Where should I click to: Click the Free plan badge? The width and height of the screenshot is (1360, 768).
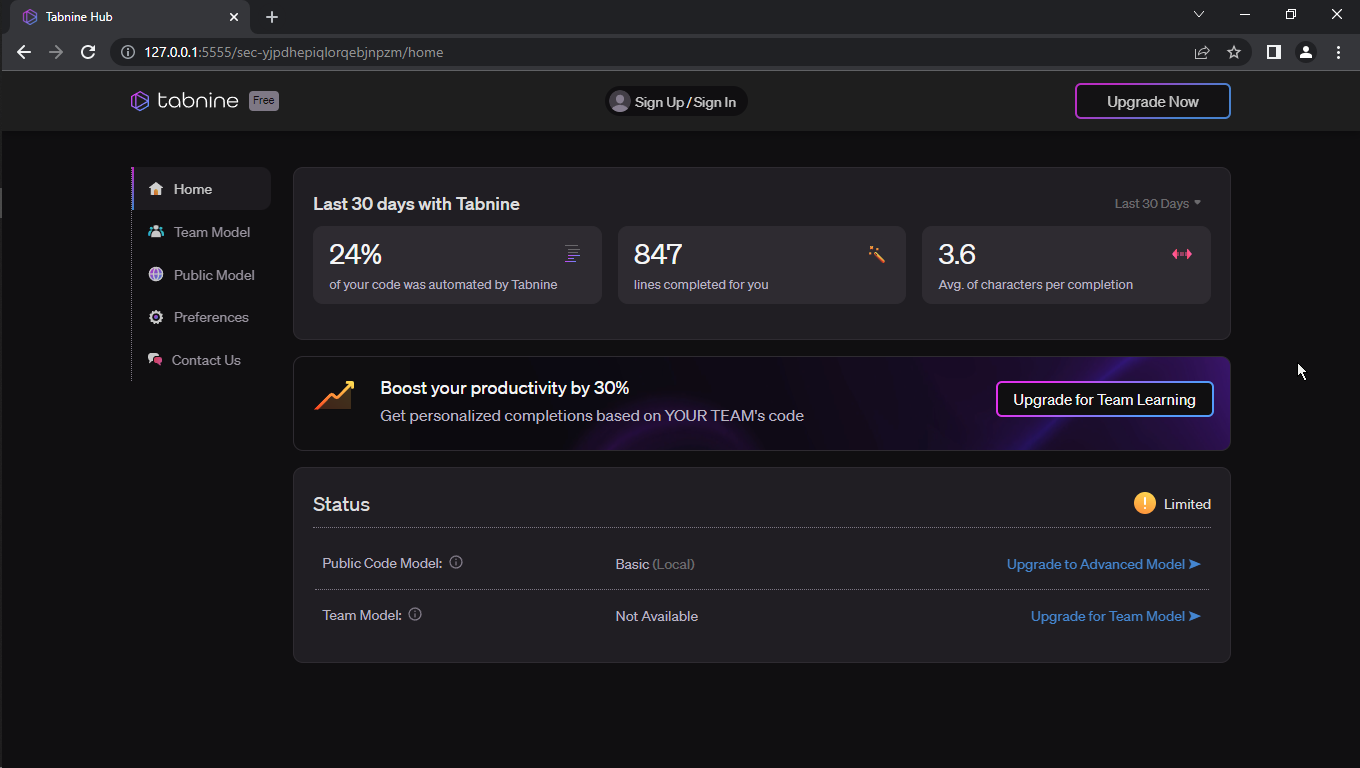click(x=264, y=101)
